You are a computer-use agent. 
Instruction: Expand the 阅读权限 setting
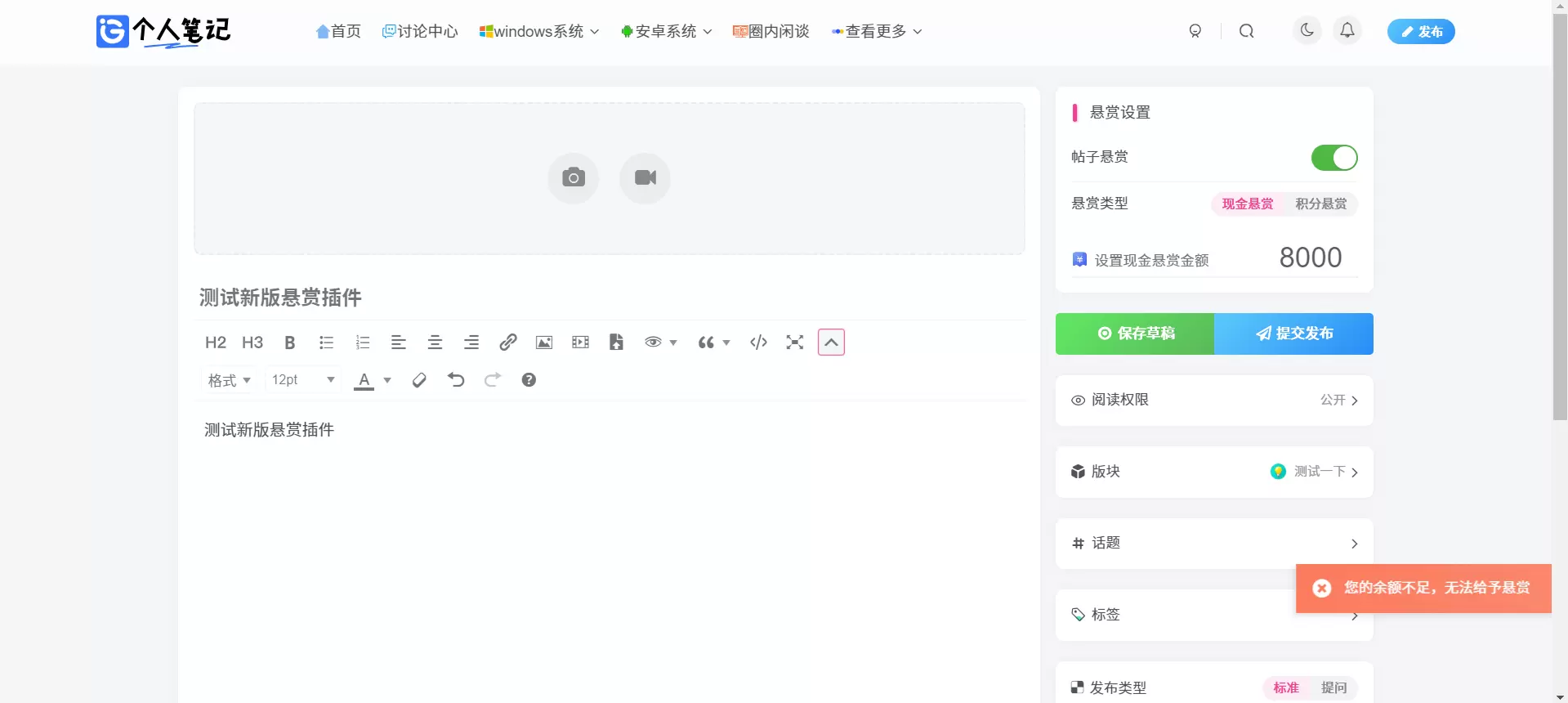(x=1214, y=401)
